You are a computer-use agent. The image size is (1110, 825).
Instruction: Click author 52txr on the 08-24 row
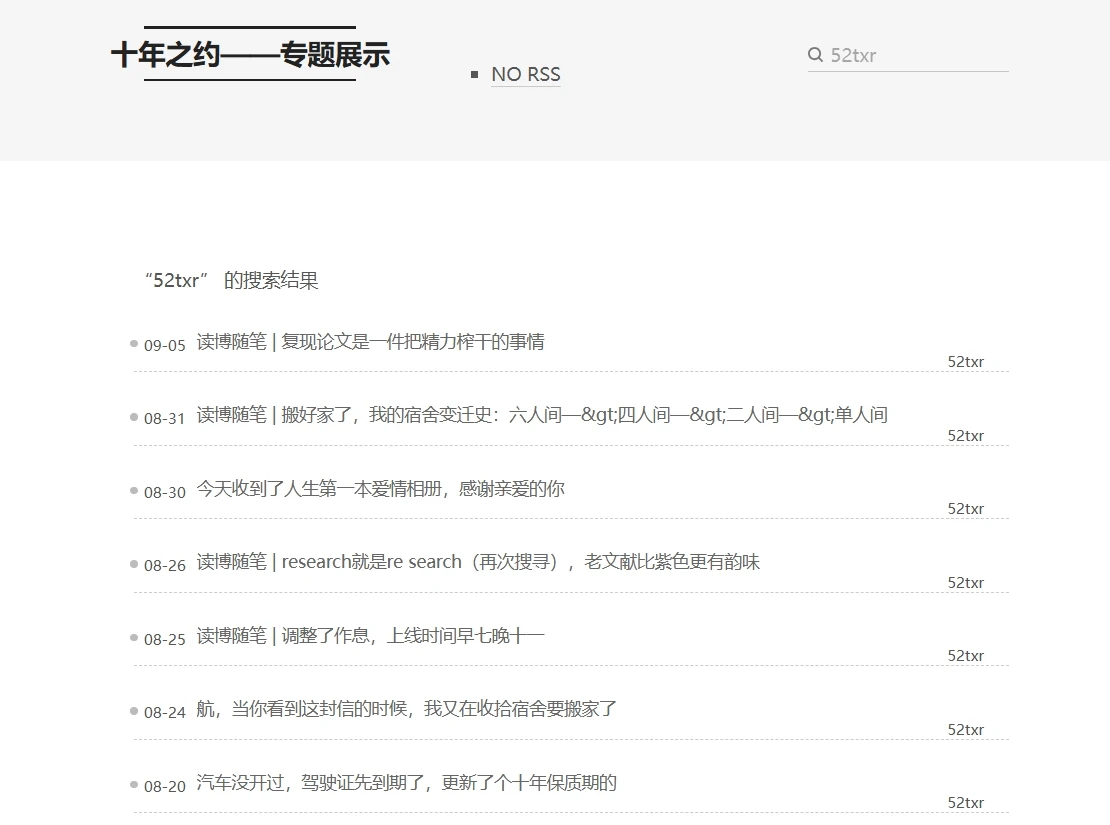[966, 729]
